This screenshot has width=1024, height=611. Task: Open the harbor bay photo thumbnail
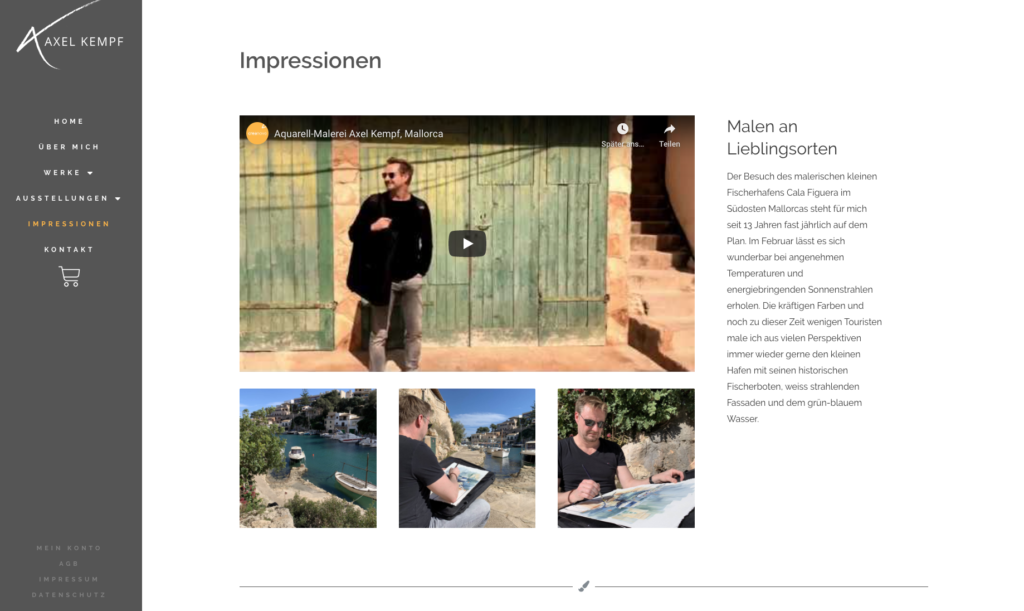tap(308, 458)
